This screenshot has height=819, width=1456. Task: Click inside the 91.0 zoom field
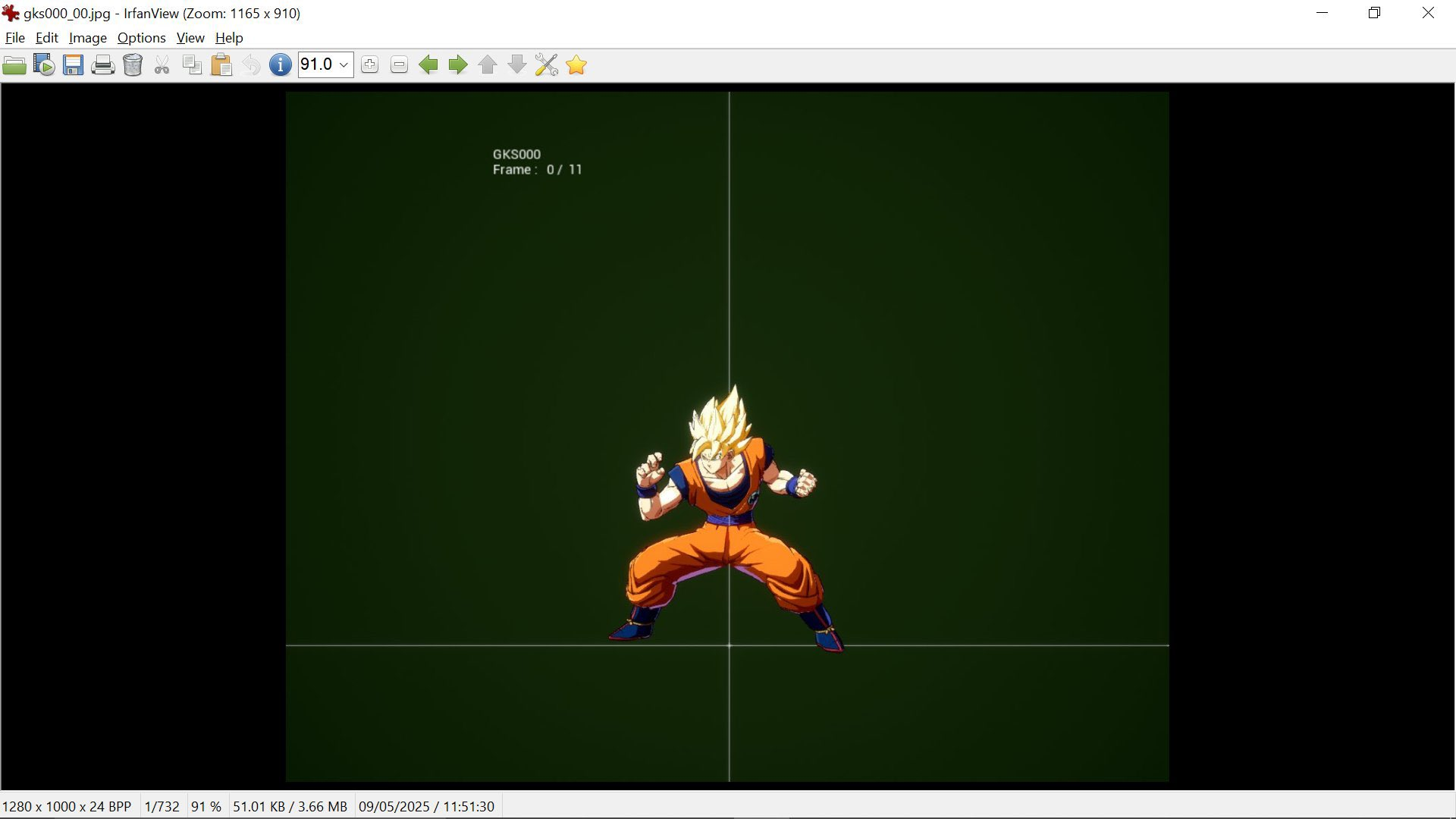(316, 65)
